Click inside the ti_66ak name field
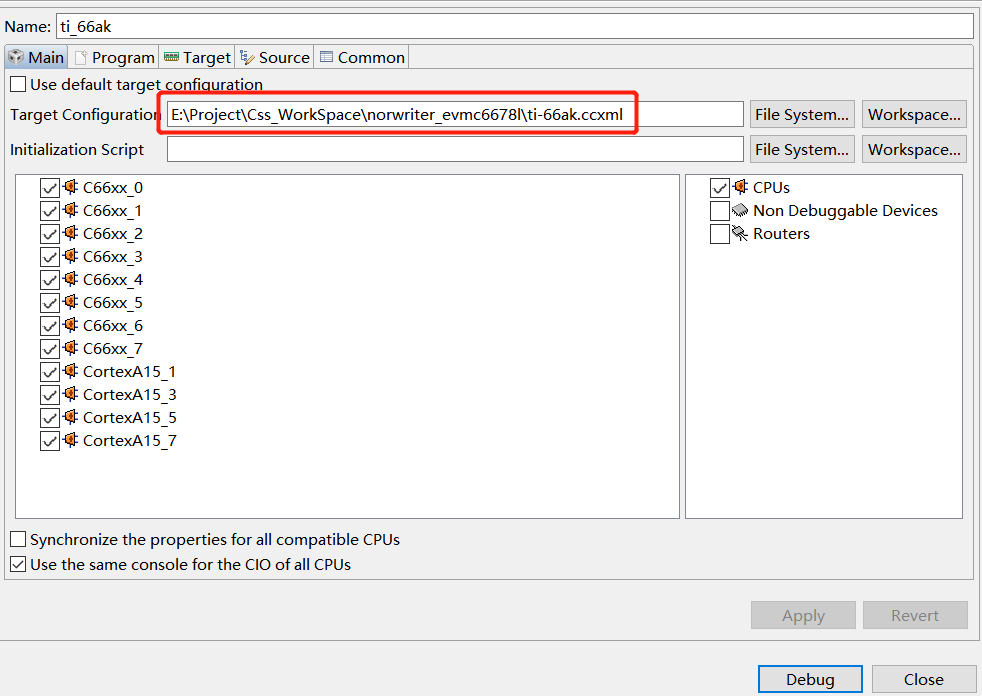 300,26
